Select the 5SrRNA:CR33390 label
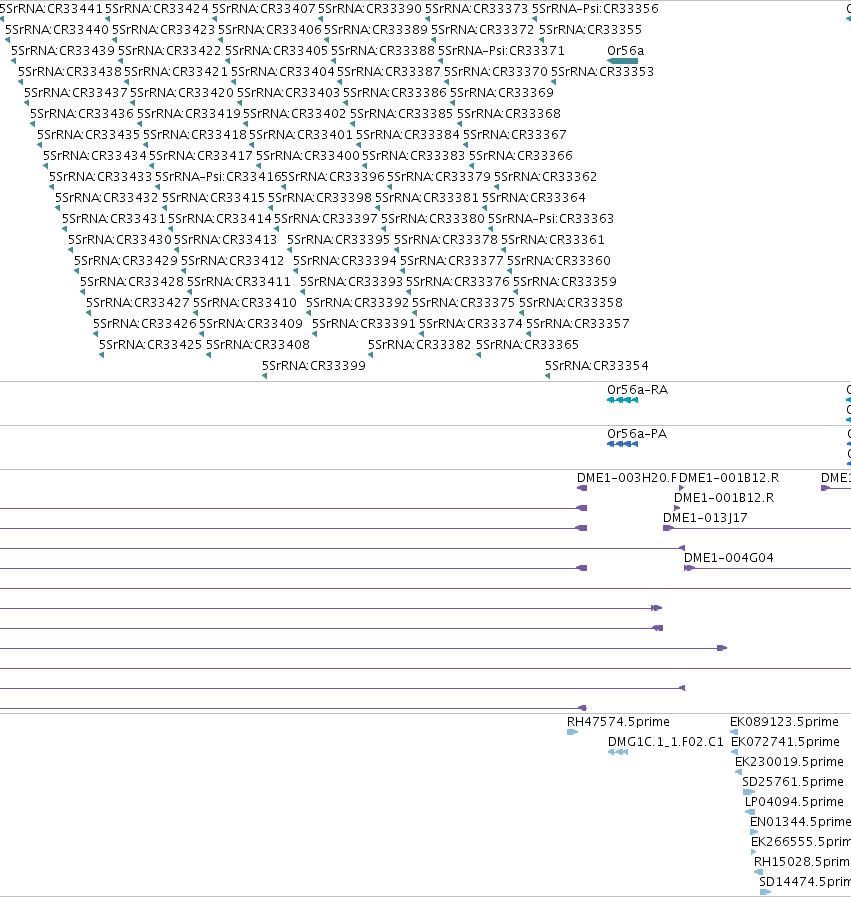Screen dimensions: 851x897 pos(370,9)
